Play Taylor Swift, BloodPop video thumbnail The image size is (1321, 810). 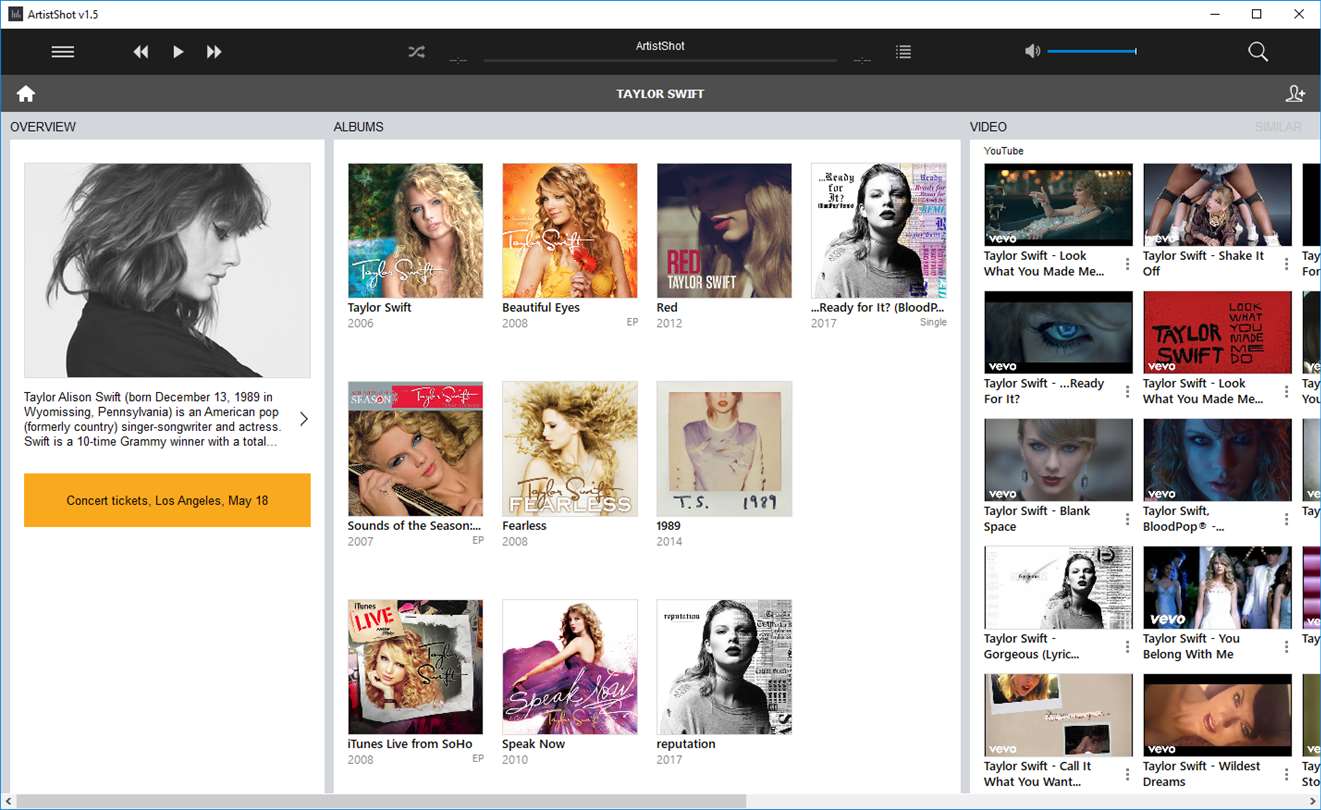coord(1217,460)
